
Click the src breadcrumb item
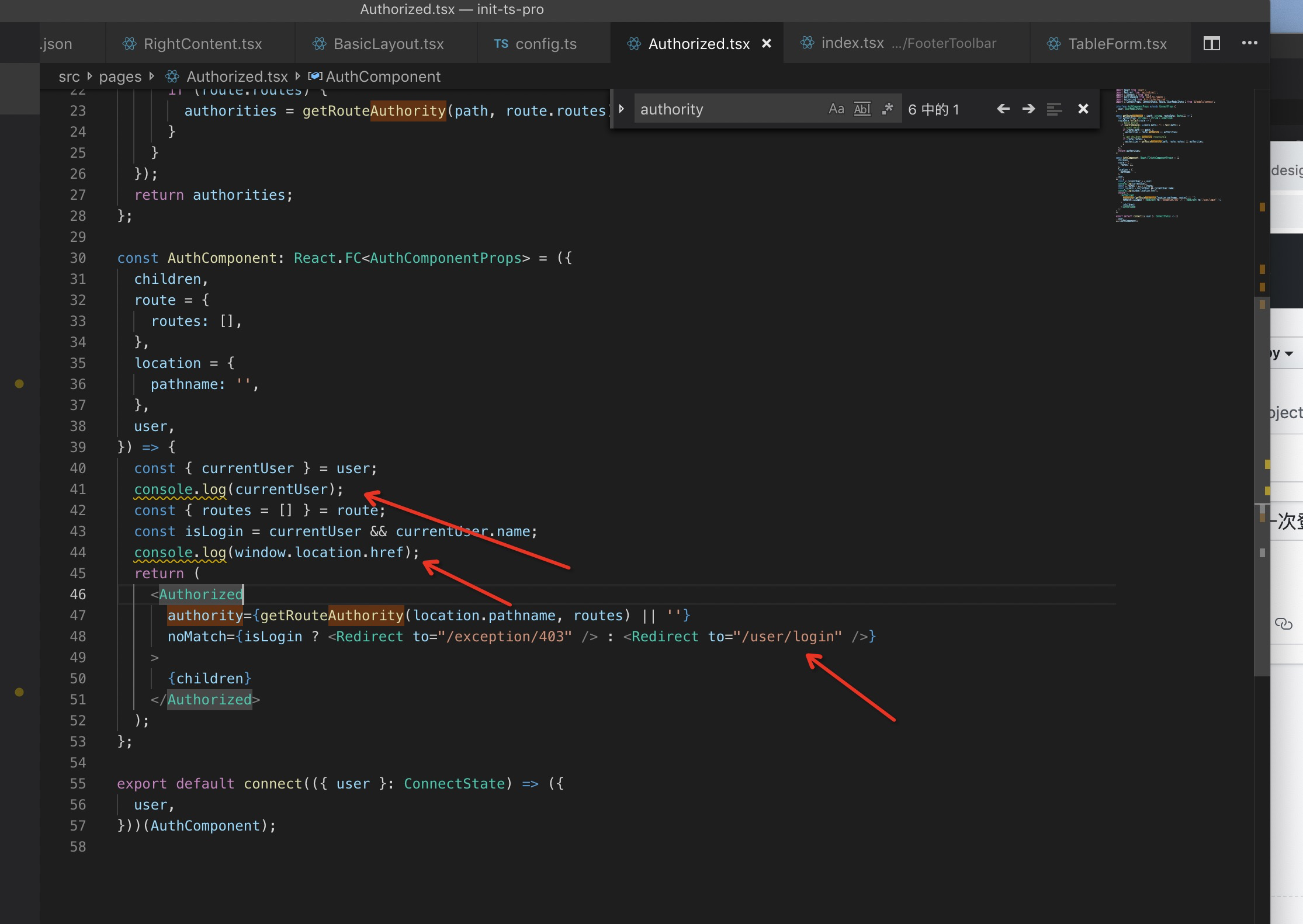tap(69, 77)
